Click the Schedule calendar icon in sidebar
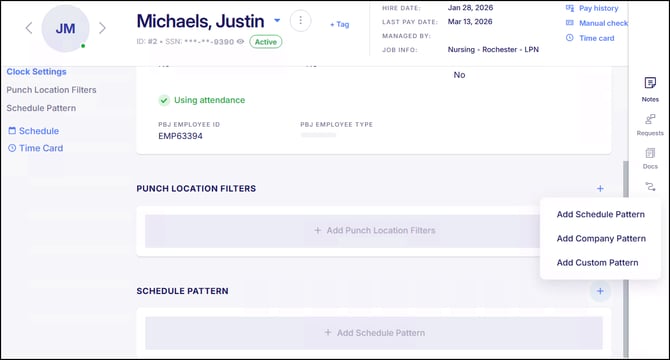Image resolution: width=670 pixels, height=360 pixels. [12, 131]
